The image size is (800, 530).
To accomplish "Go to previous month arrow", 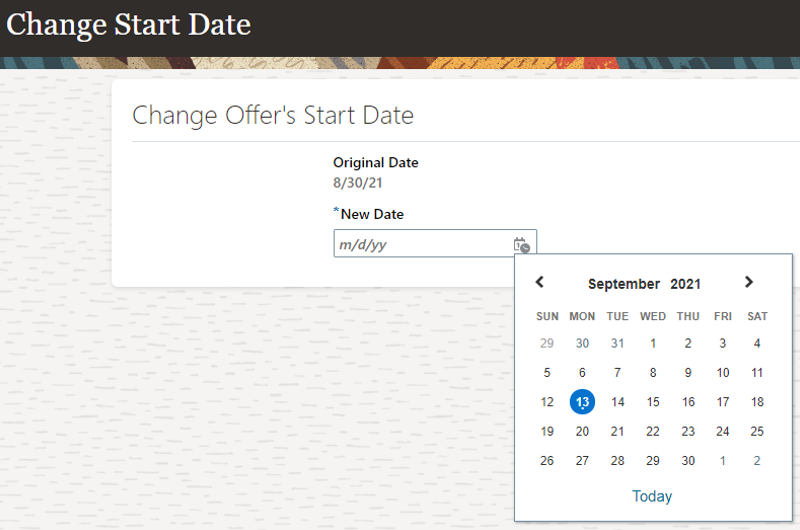I will click(x=540, y=283).
